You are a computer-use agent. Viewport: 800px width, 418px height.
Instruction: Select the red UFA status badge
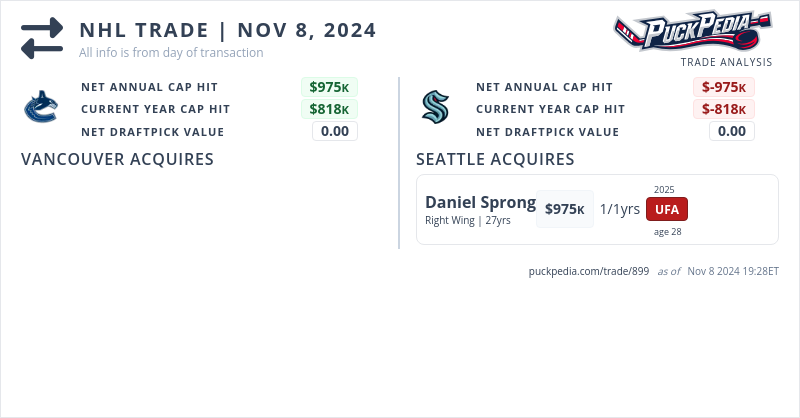pos(667,209)
